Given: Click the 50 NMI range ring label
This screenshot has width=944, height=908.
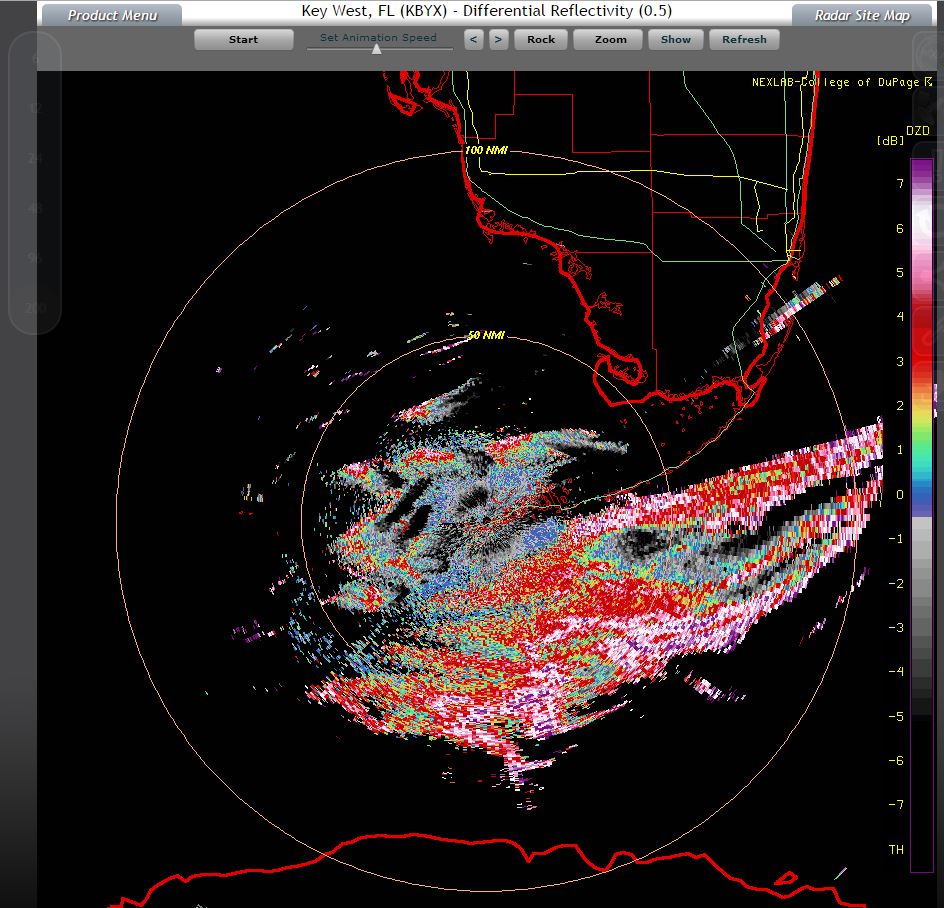Looking at the screenshot, I should [486, 335].
